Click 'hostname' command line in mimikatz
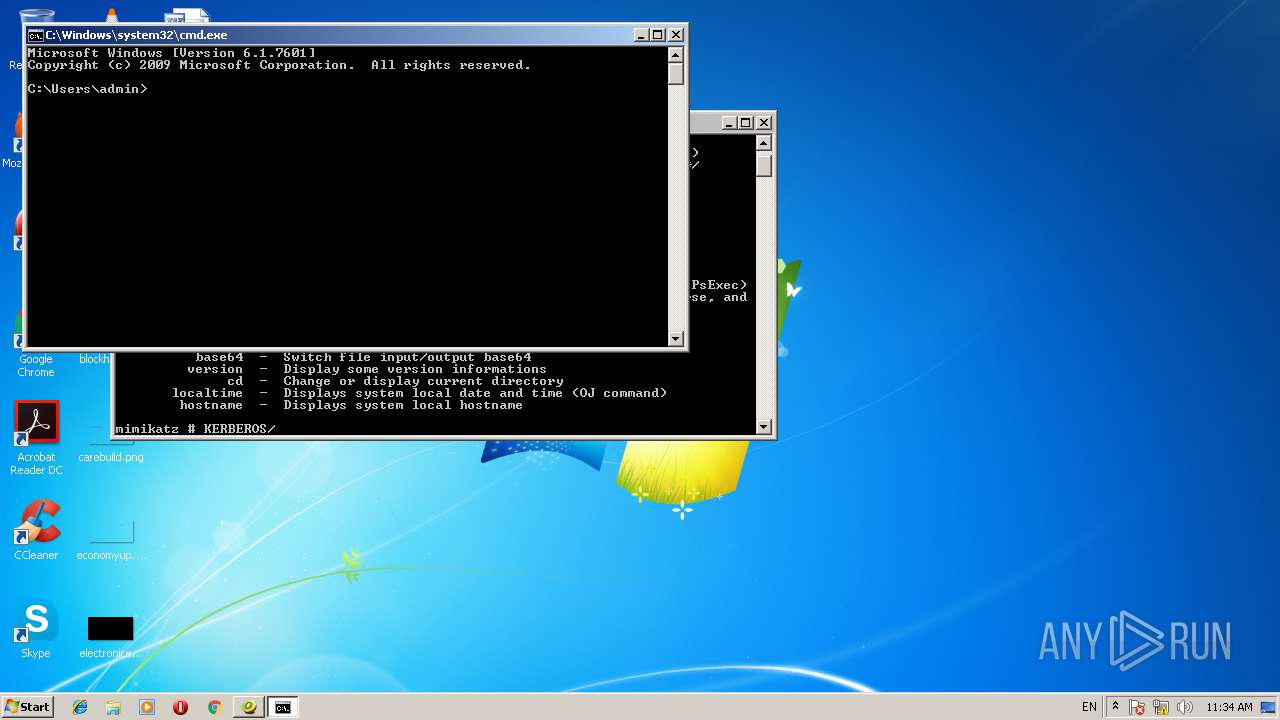The width and height of the screenshot is (1280, 720). (351, 405)
